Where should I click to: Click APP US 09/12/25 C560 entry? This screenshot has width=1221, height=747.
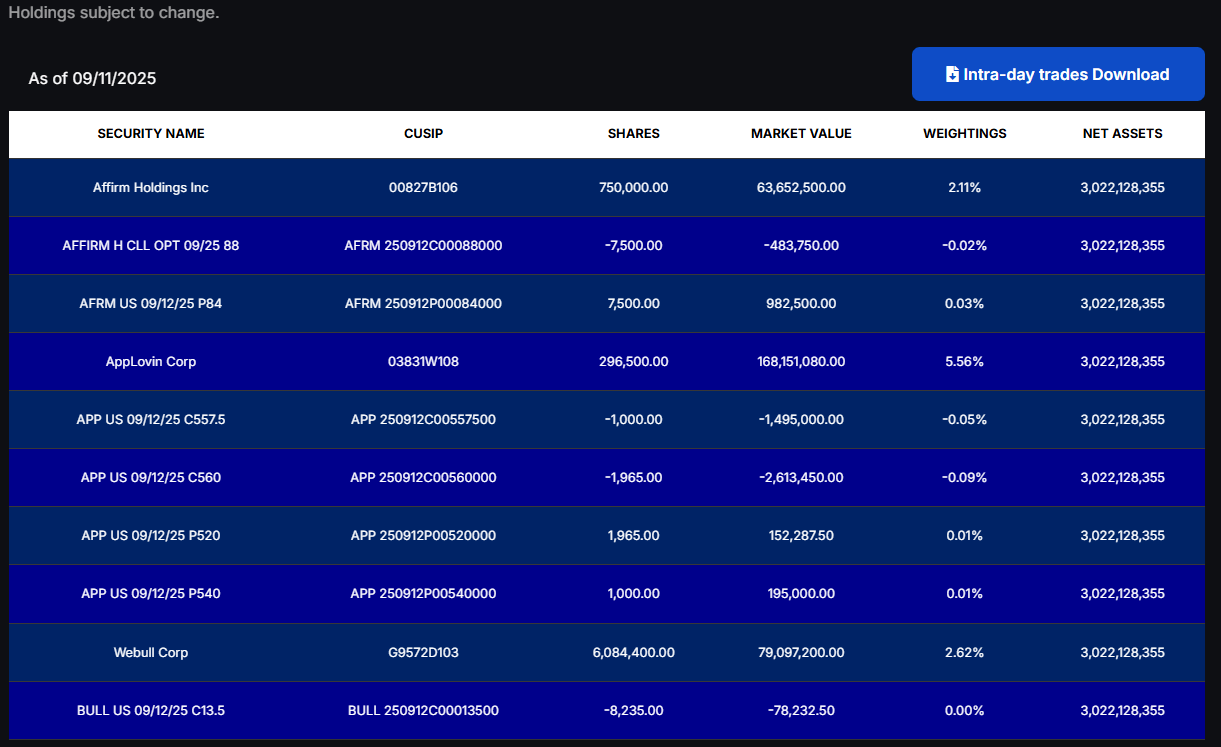[x=151, y=477]
